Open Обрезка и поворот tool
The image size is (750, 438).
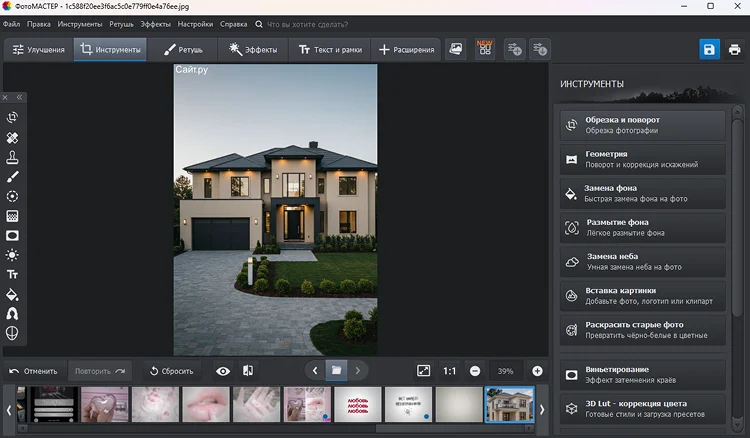(642, 125)
